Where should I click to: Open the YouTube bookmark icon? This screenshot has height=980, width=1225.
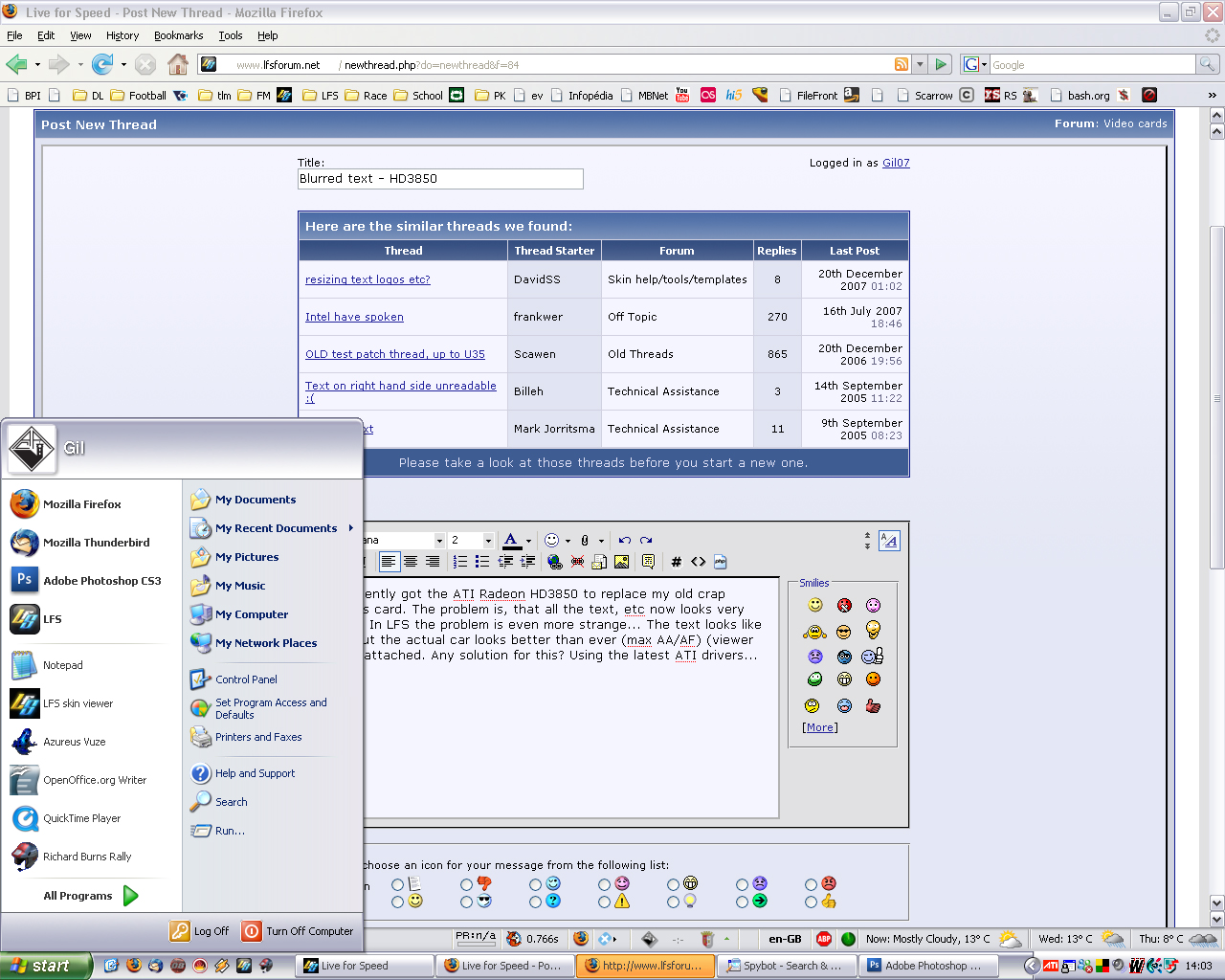[x=682, y=95]
